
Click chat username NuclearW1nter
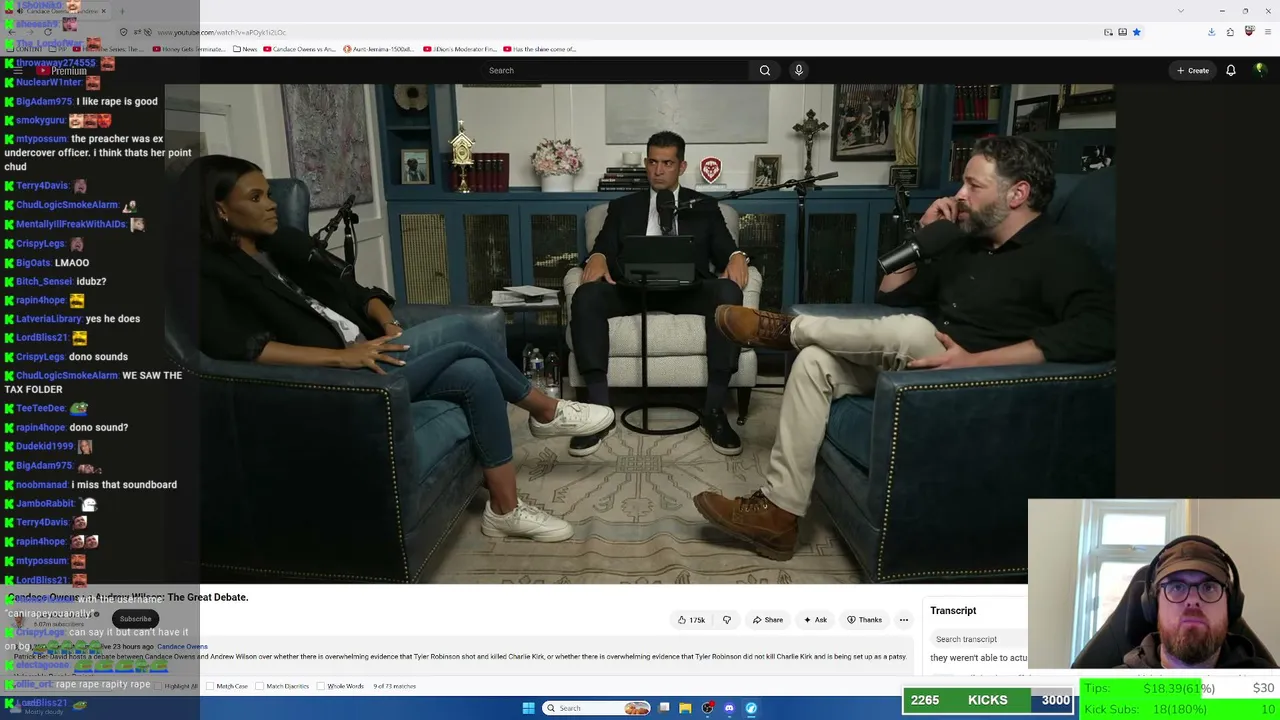coord(48,82)
